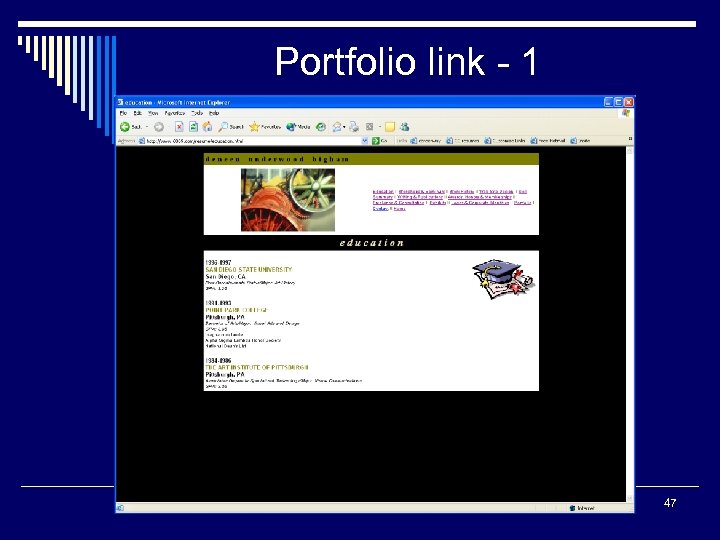Open the Search pane button
This screenshot has height=540, width=720.
pos(231,127)
